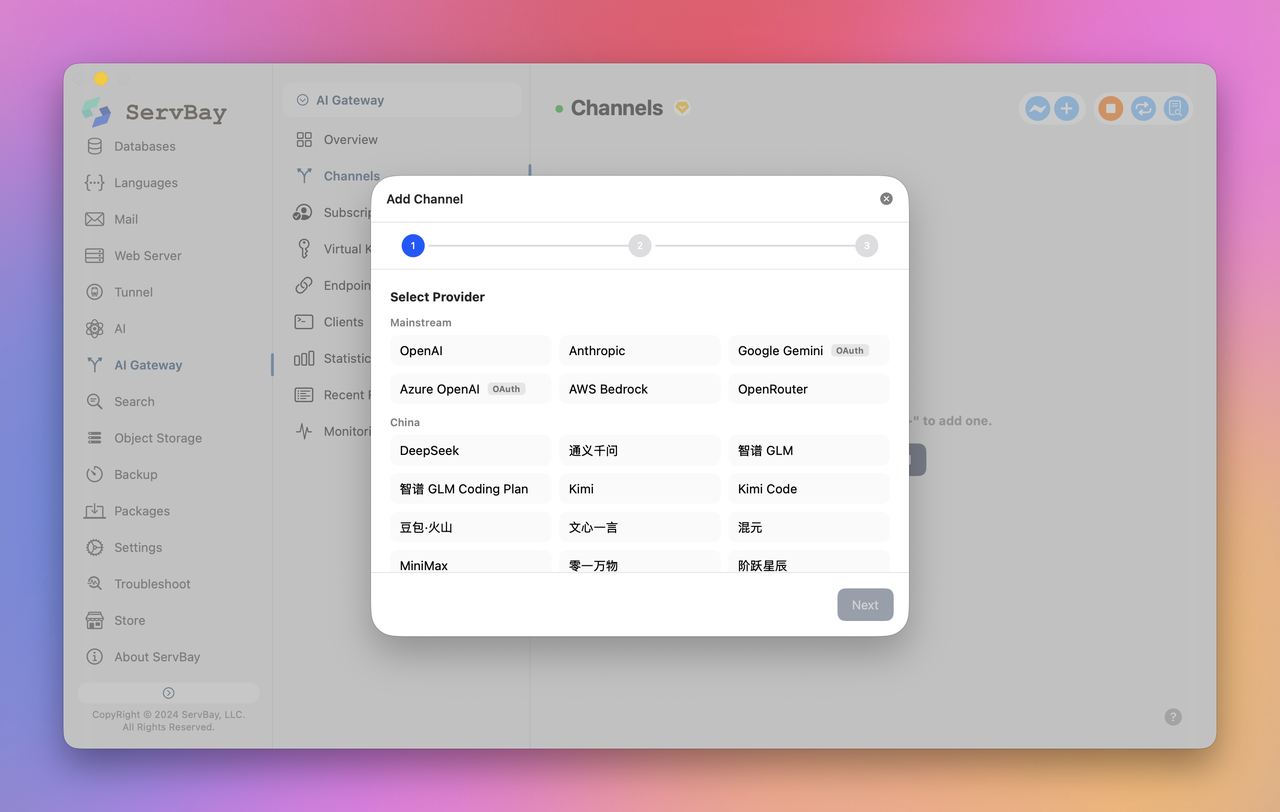The width and height of the screenshot is (1280, 812).
Task: Select the 豆包·火山 provider
Action: point(471,527)
